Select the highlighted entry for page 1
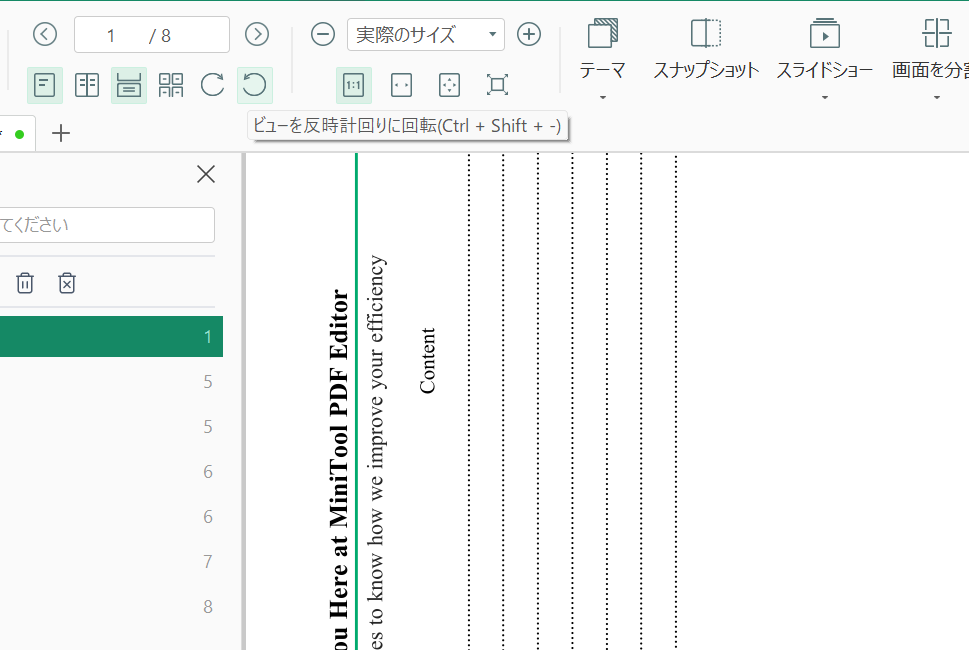Image resolution: width=969 pixels, height=650 pixels. tap(111, 337)
